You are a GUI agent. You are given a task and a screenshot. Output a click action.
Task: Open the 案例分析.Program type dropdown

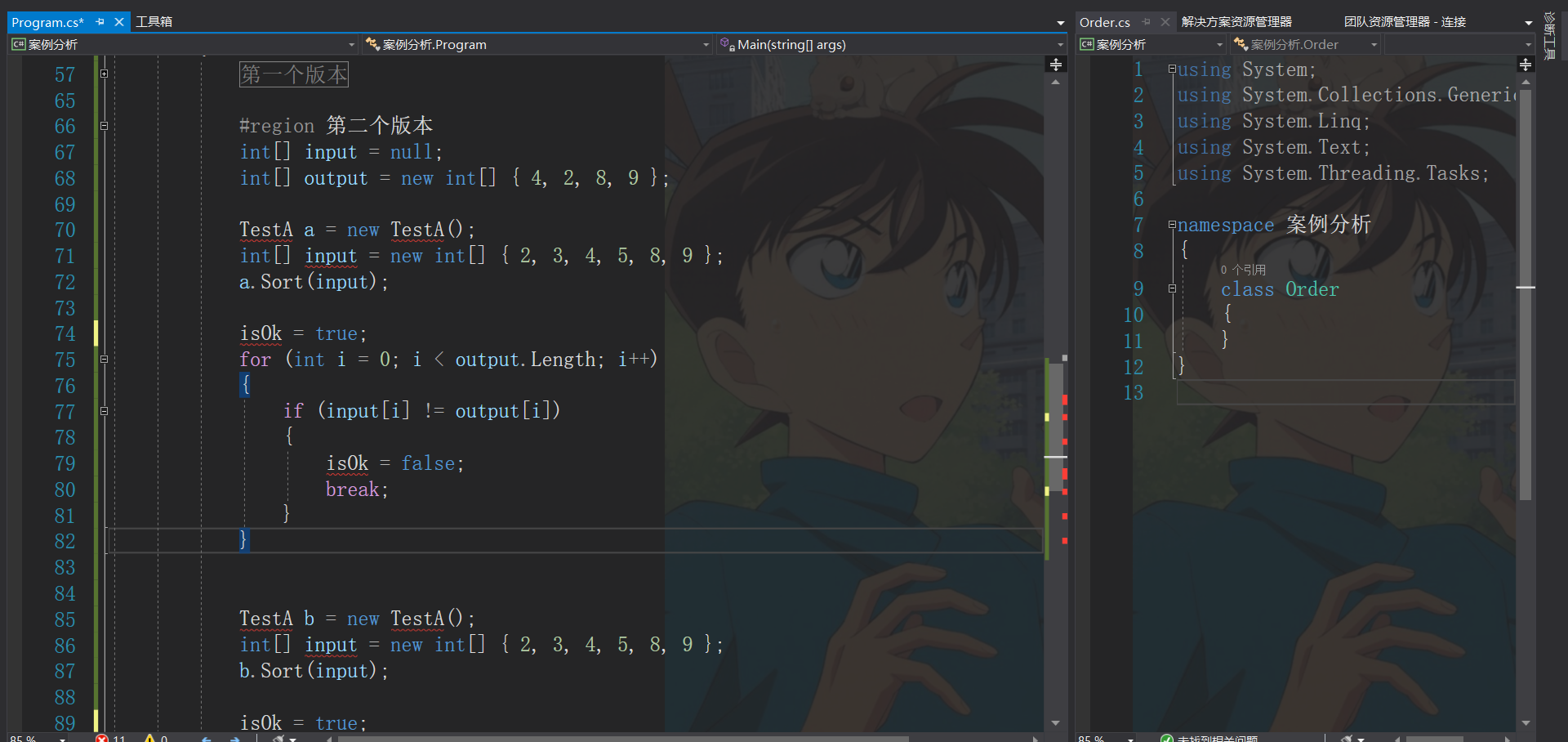click(537, 45)
